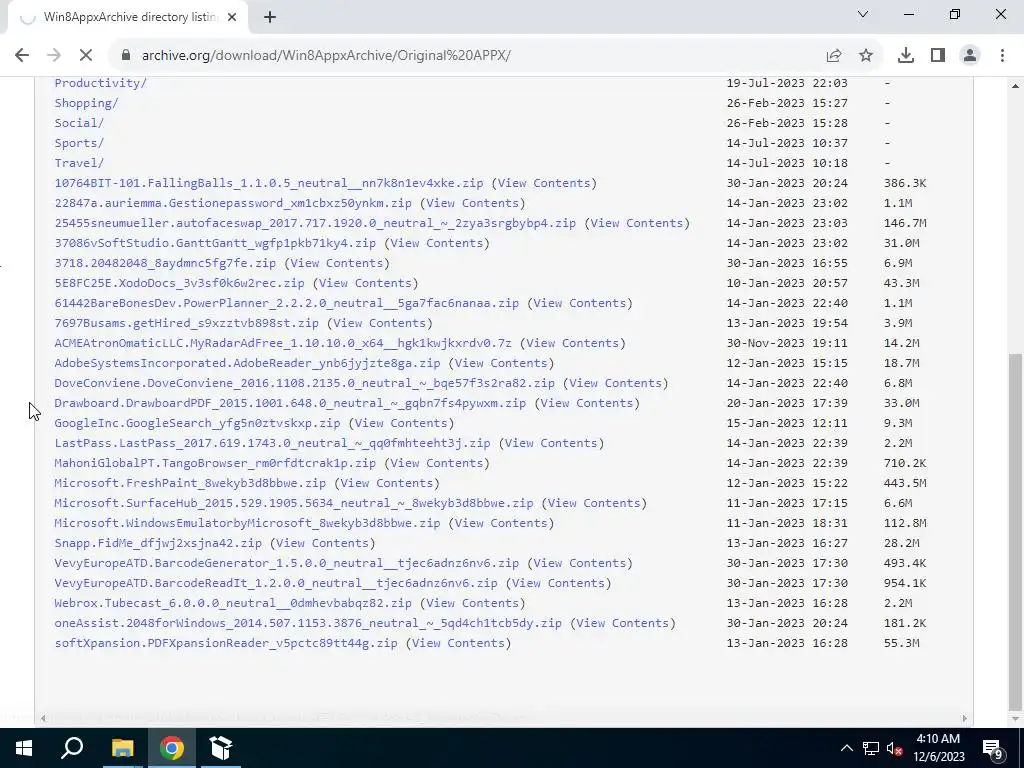1024x768 pixels.
Task: Download oneAssist.2048forWindows zip
Action: pyautogui.click(x=308, y=623)
